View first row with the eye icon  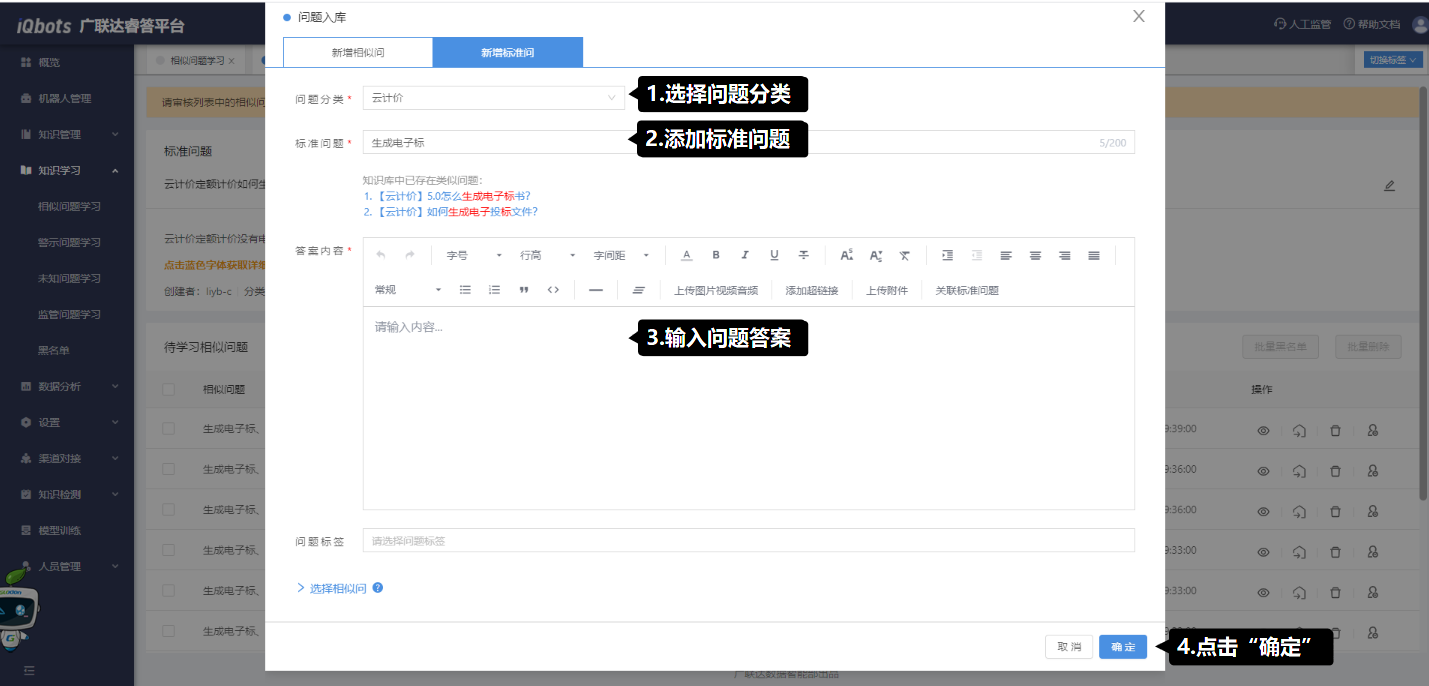click(1263, 430)
